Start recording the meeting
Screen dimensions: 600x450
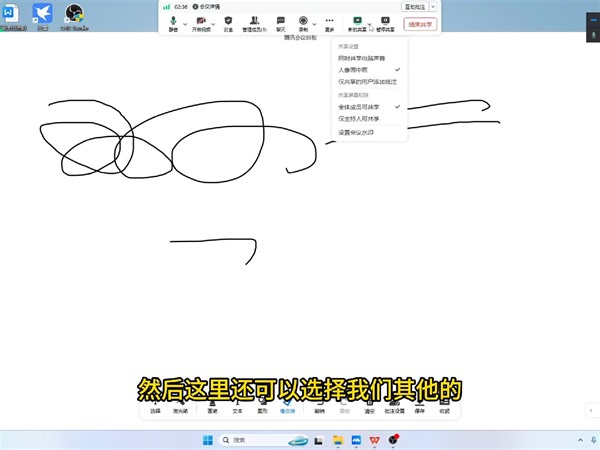coord(303,24)
